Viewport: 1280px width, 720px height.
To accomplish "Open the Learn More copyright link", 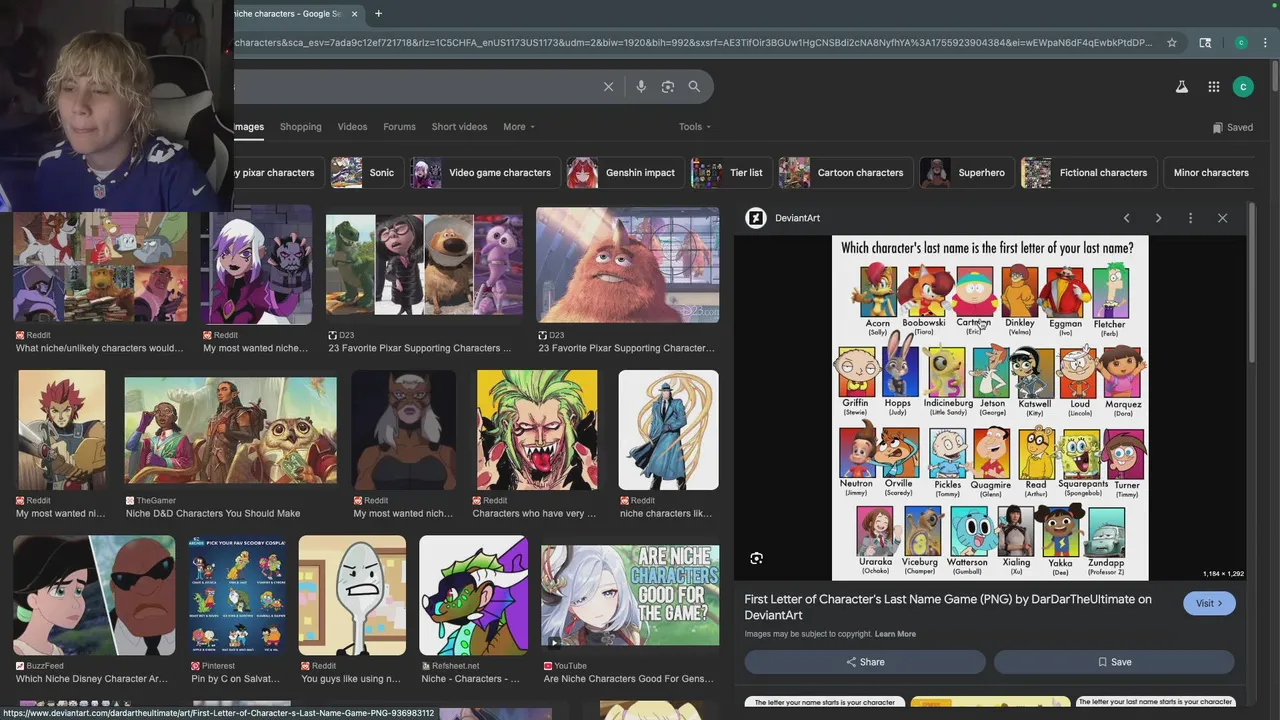I will [895, 634].
